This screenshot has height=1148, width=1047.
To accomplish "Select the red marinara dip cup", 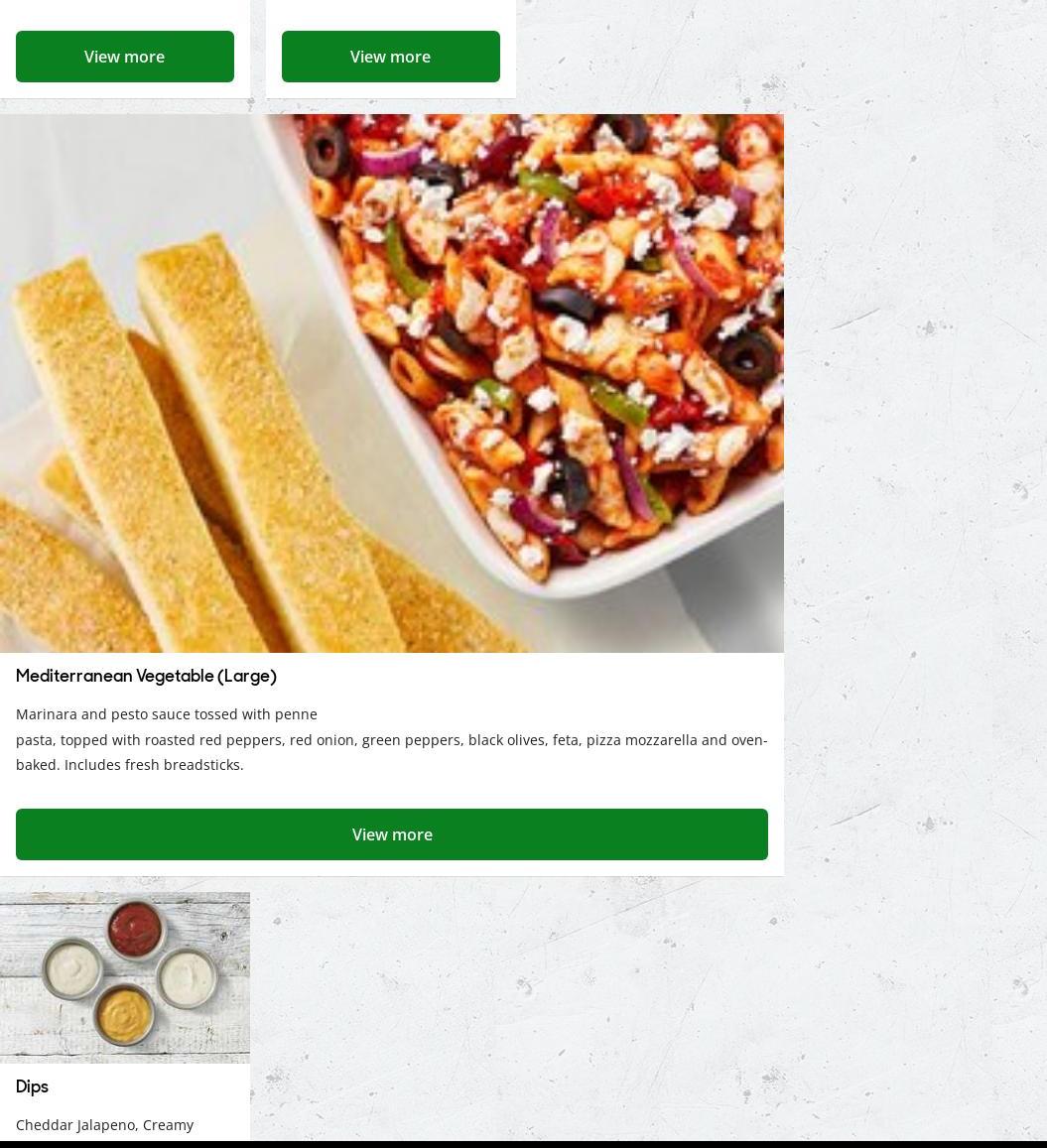I will click(x=135, y=928).
